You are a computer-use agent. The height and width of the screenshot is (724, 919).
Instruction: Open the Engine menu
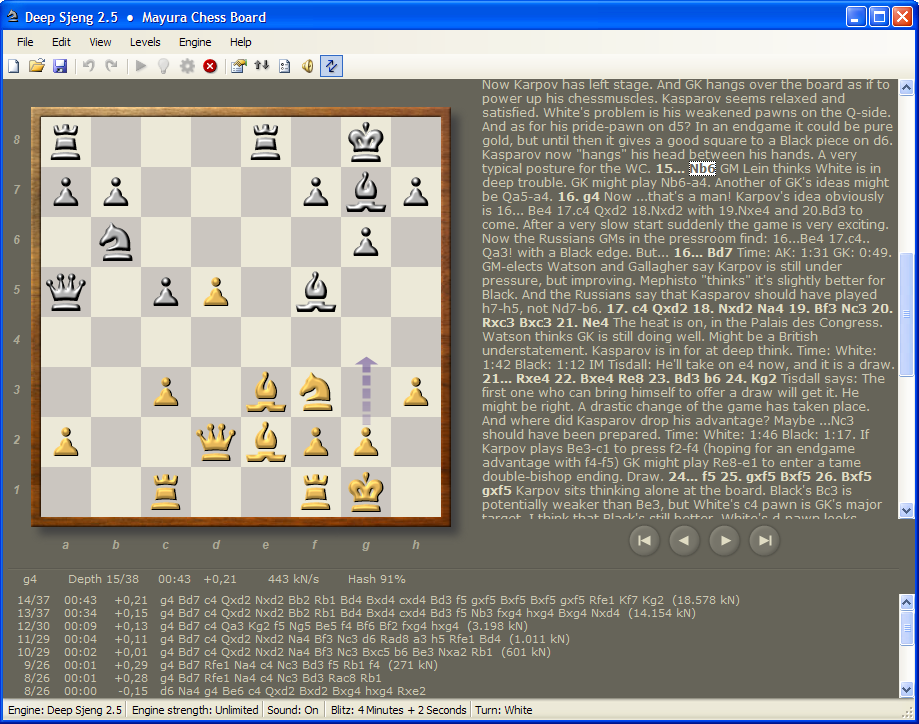click(x=195, y=42)
